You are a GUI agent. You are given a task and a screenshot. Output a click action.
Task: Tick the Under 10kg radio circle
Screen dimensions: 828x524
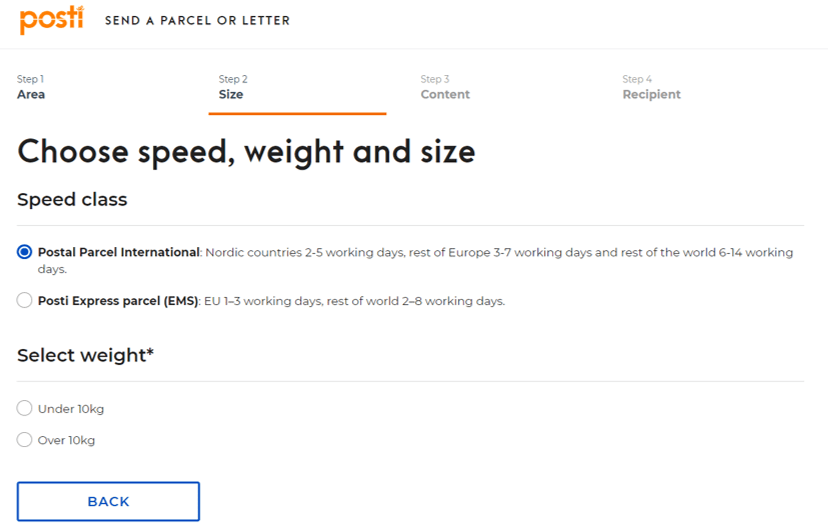pyautogui.click(x=25, y=408)
